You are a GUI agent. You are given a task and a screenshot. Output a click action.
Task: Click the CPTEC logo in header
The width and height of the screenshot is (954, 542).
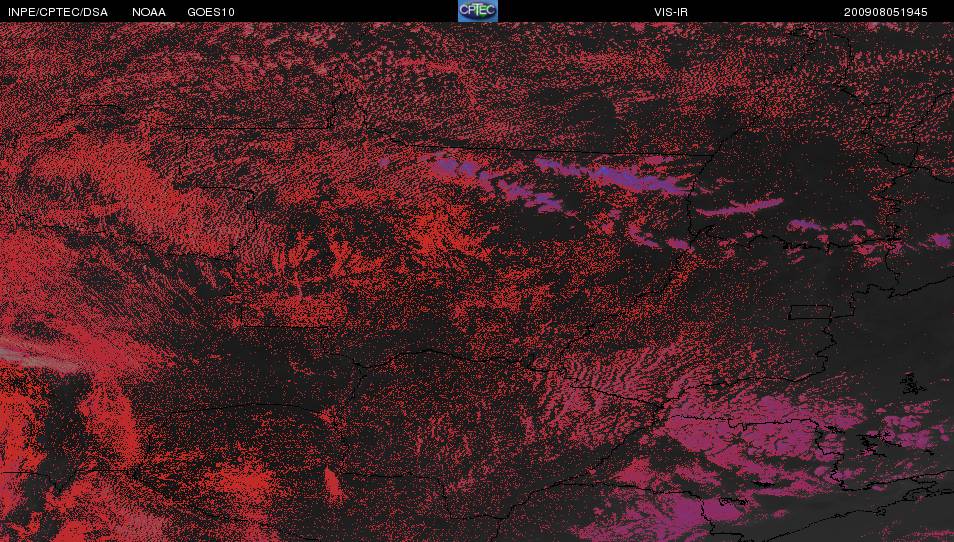point(478,11)
